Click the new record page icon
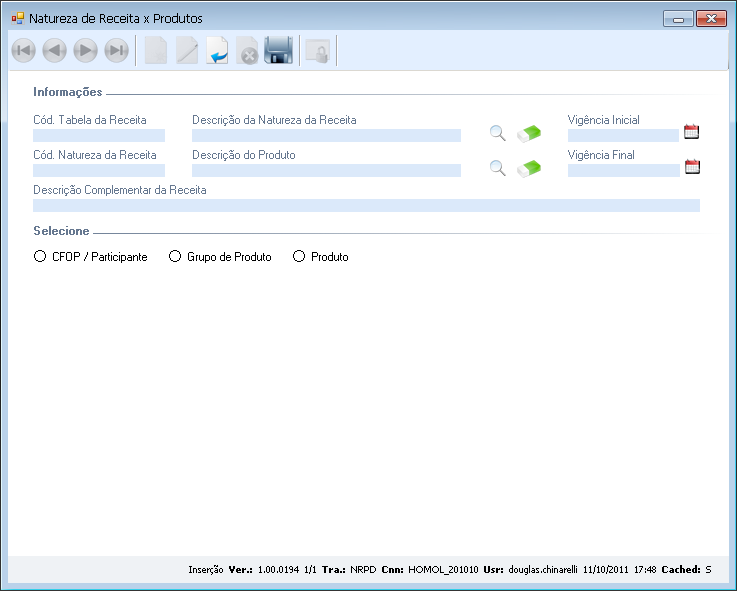 click(x=156, y=50)
